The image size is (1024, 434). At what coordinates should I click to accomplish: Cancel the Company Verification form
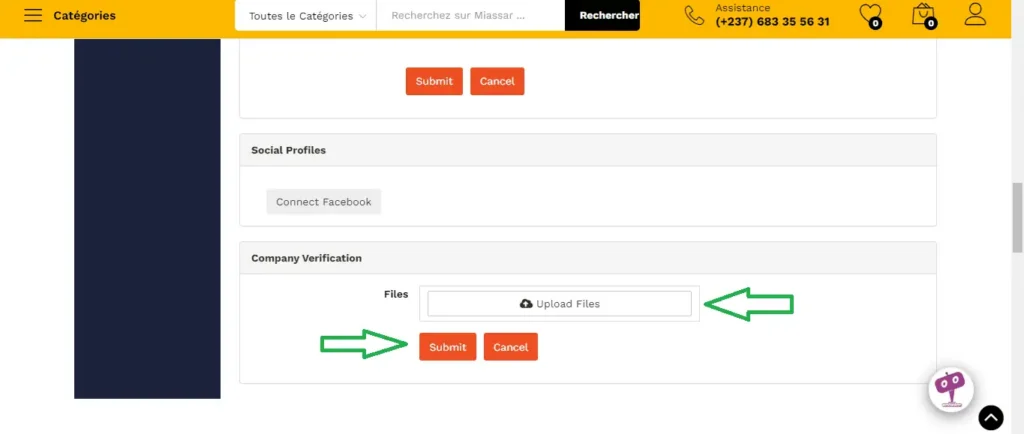click(x=511, y=347)
